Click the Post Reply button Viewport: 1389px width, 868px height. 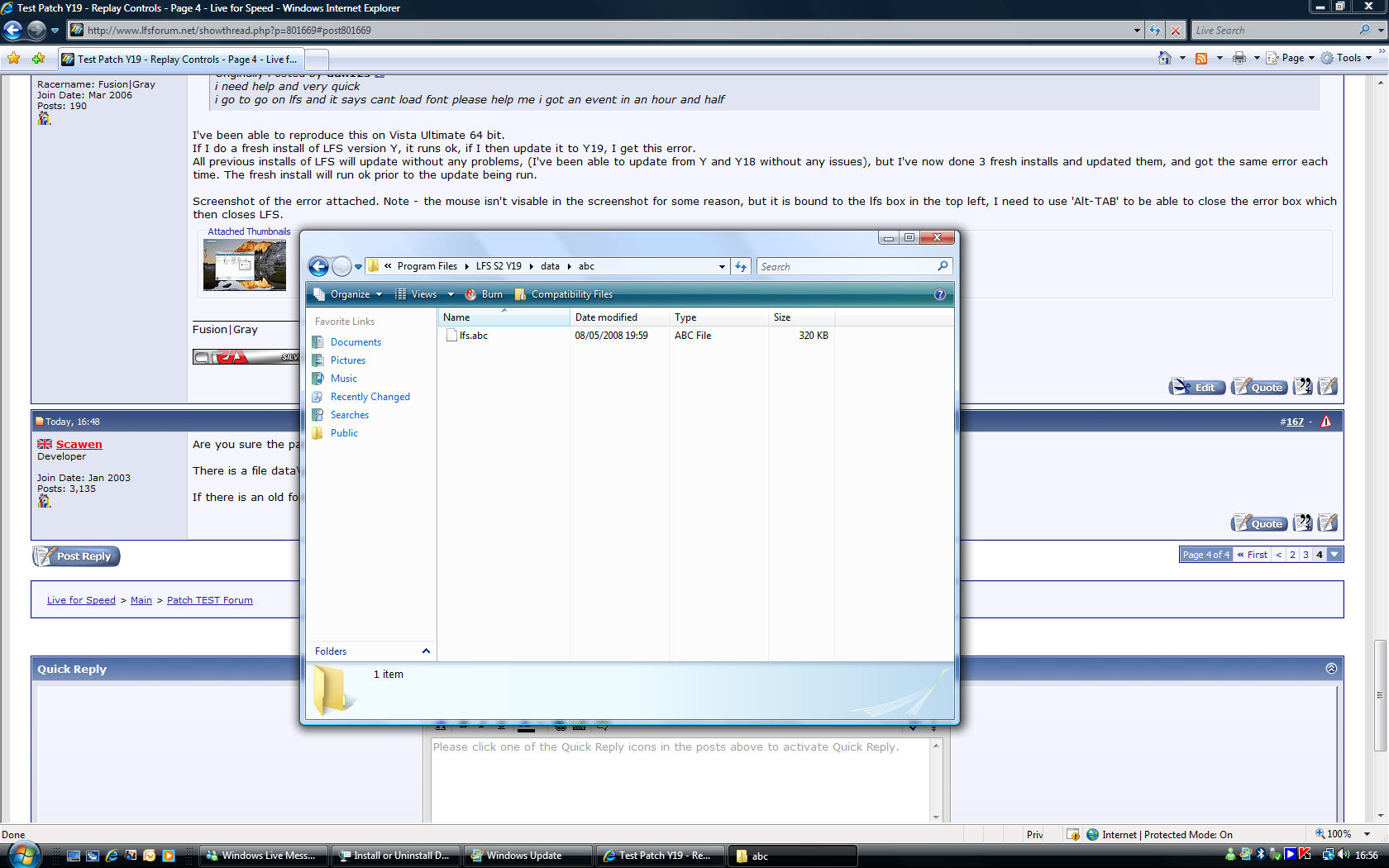(x=76, y=556)
